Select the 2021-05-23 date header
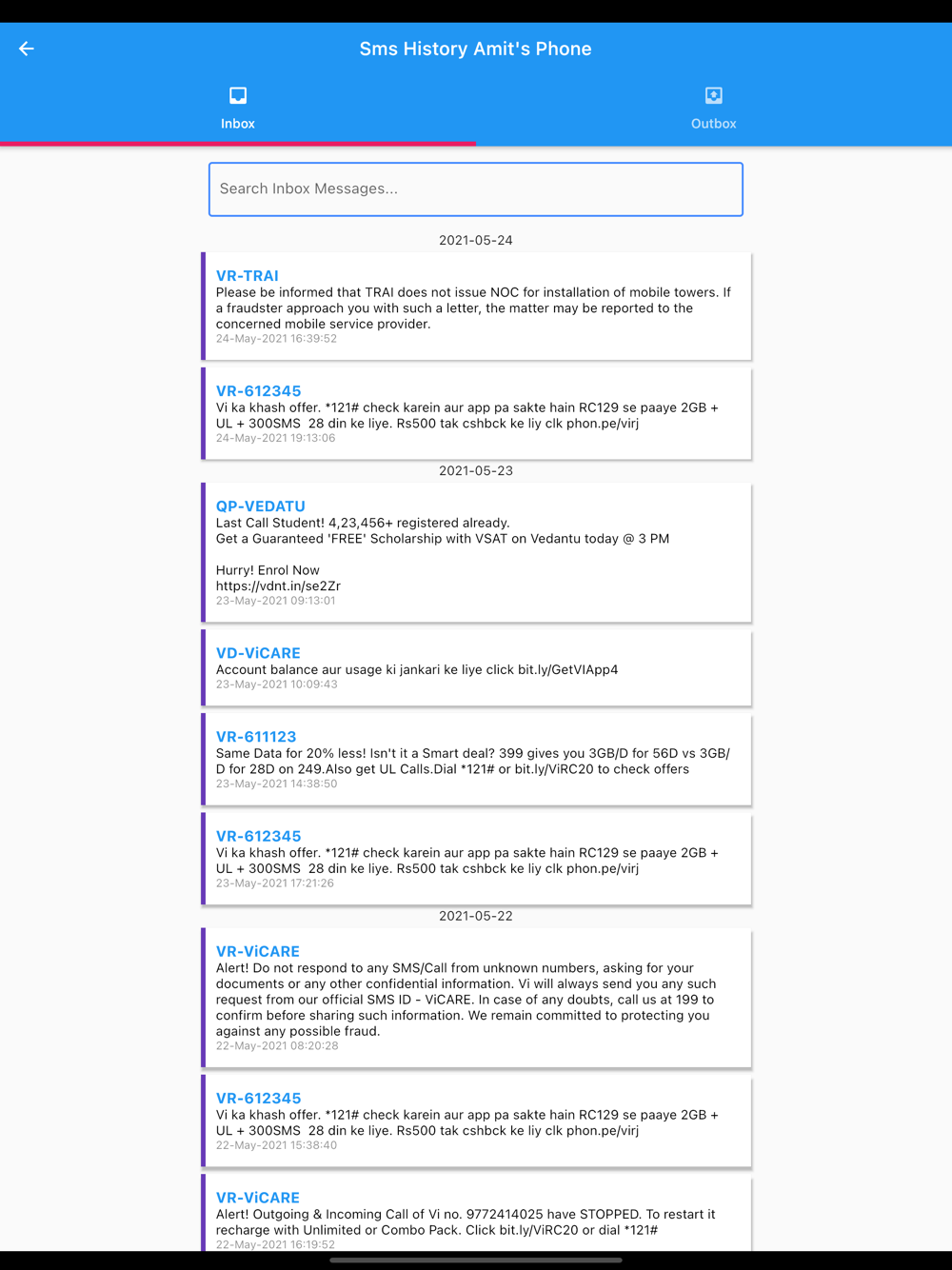This screenshot has width=952, height=1270. (x=476, y=470)
